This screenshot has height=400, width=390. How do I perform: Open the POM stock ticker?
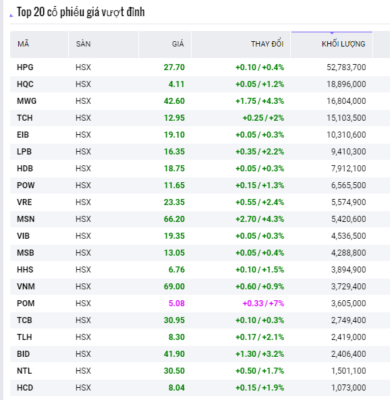pyautogui.click(x=26, y=303)
